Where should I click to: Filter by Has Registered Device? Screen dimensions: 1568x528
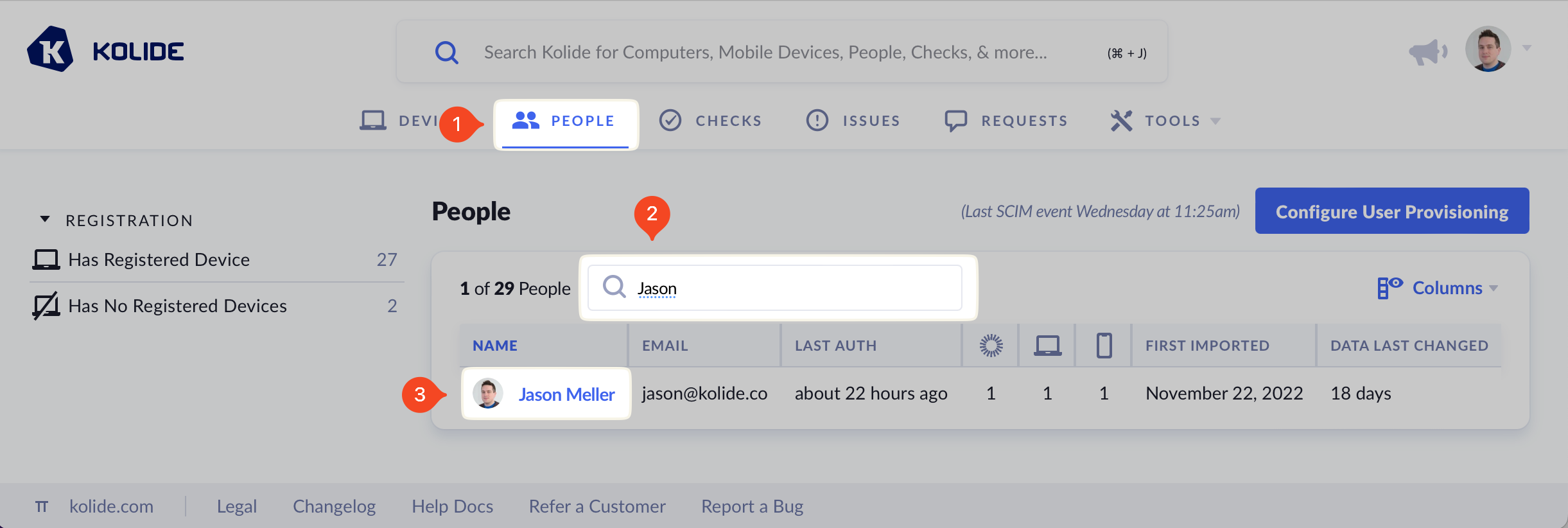pyautogui.click(x=159, y=260)
